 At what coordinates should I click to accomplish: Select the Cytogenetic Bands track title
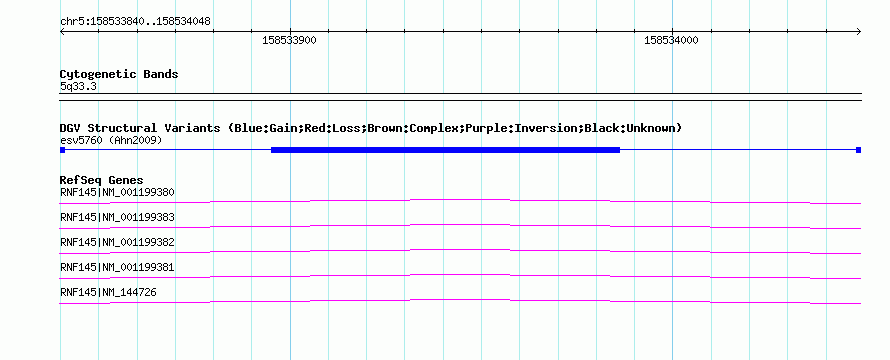click(119, 74)
